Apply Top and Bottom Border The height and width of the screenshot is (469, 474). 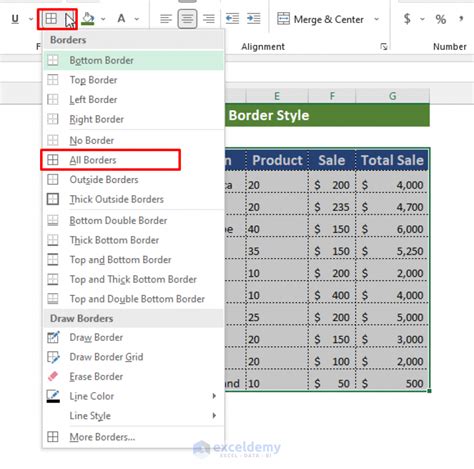tap(134, 260)
